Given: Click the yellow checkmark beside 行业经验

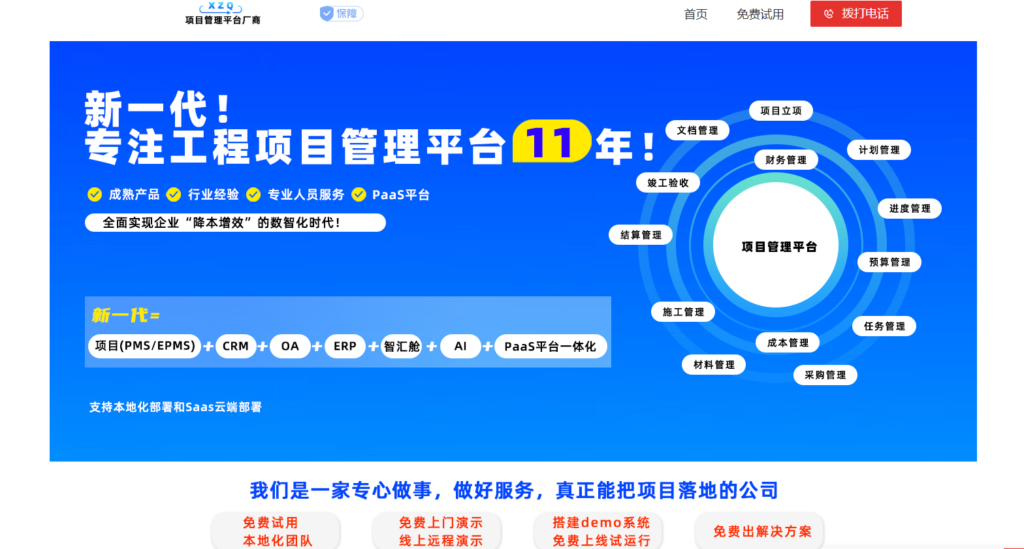Looking at the screenshot, I should [x=174, y=195].
